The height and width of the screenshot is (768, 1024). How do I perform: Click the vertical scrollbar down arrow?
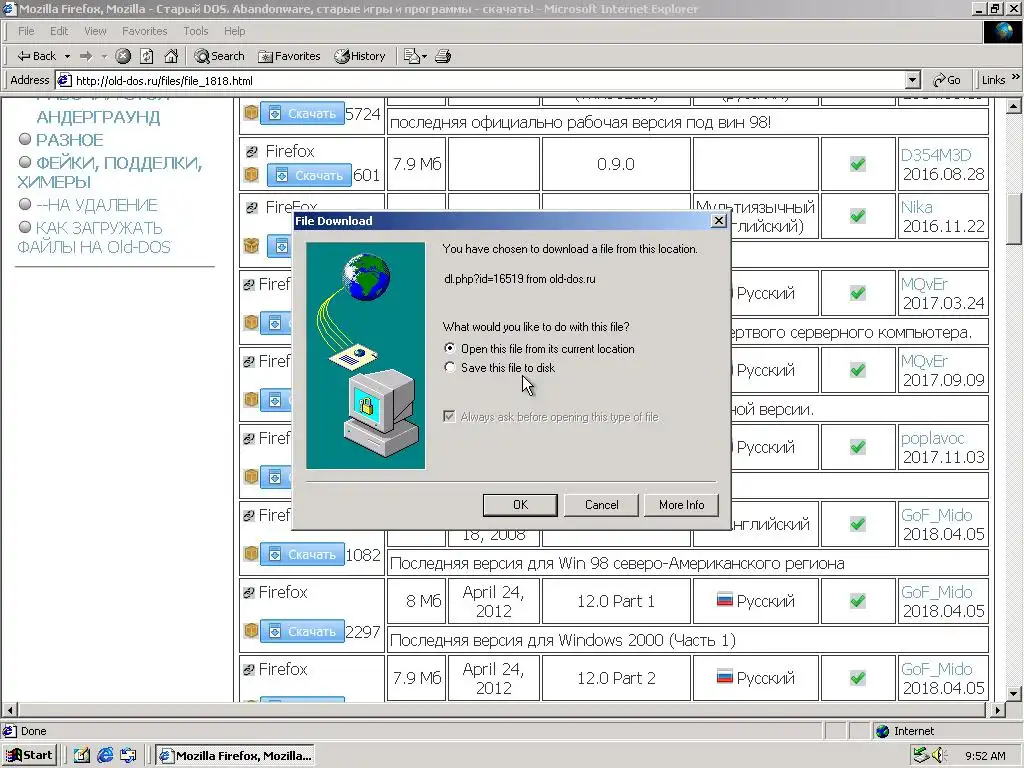pyautogui.click(x=1014, y=694)
